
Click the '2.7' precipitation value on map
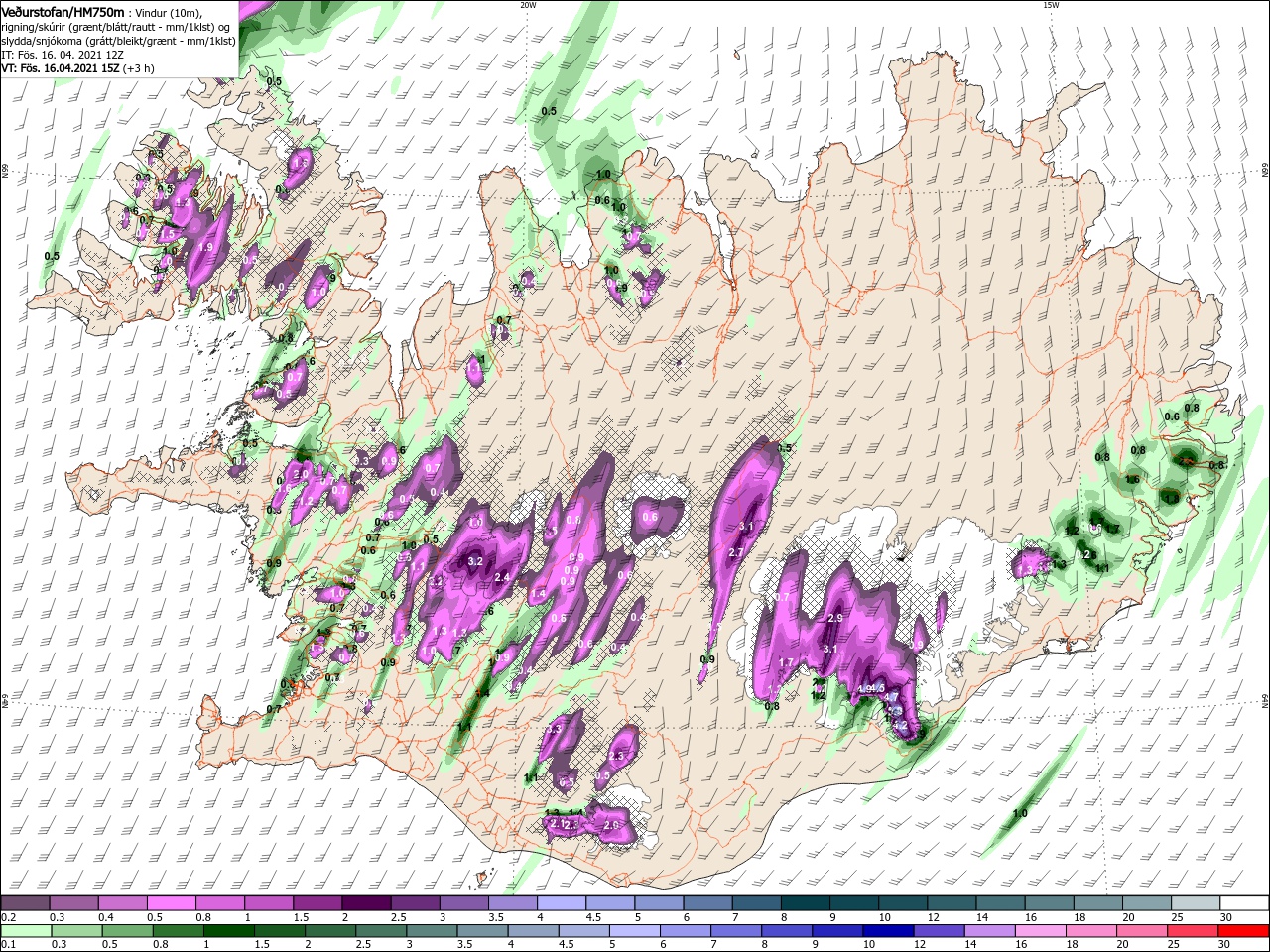tap(736, 552)
